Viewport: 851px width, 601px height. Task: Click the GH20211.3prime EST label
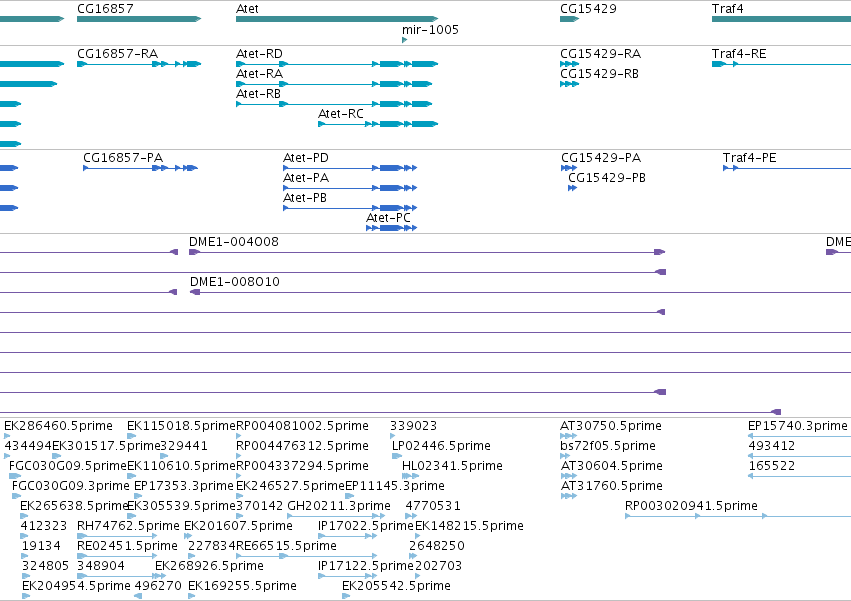pyautogui.click(x=339, y=506)
